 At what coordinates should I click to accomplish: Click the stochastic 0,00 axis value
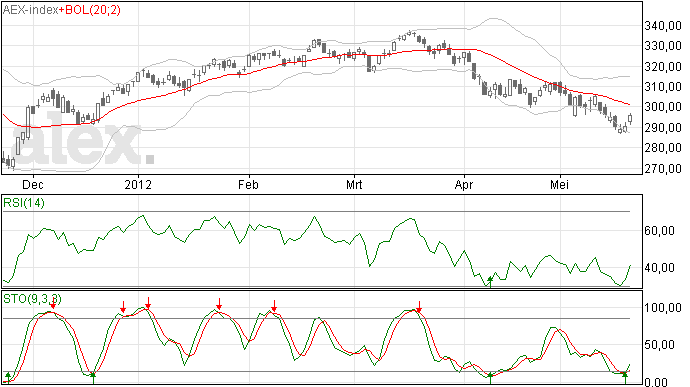tap(656, 382)
